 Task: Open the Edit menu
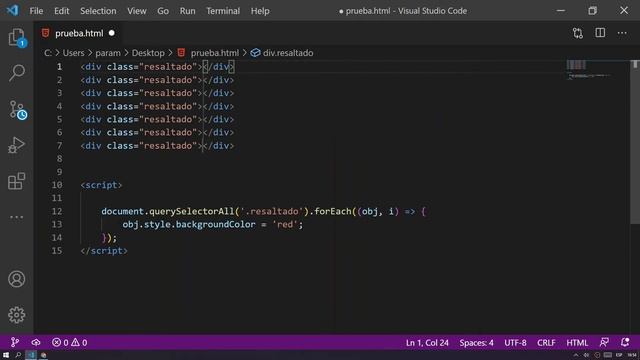pos(62,11)
